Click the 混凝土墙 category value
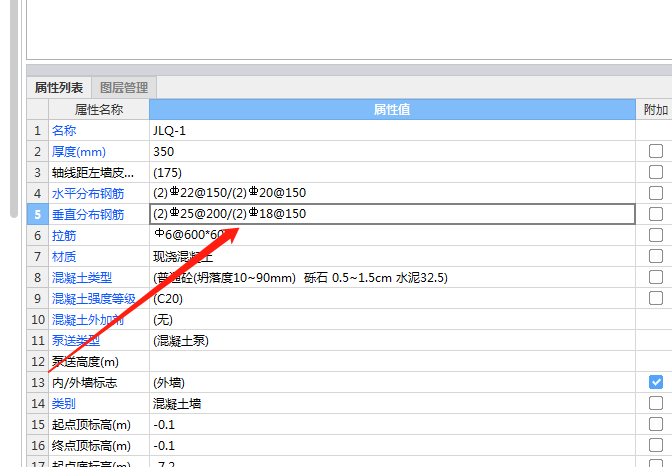This screenshot has width=672, height=467. point(392,403)
